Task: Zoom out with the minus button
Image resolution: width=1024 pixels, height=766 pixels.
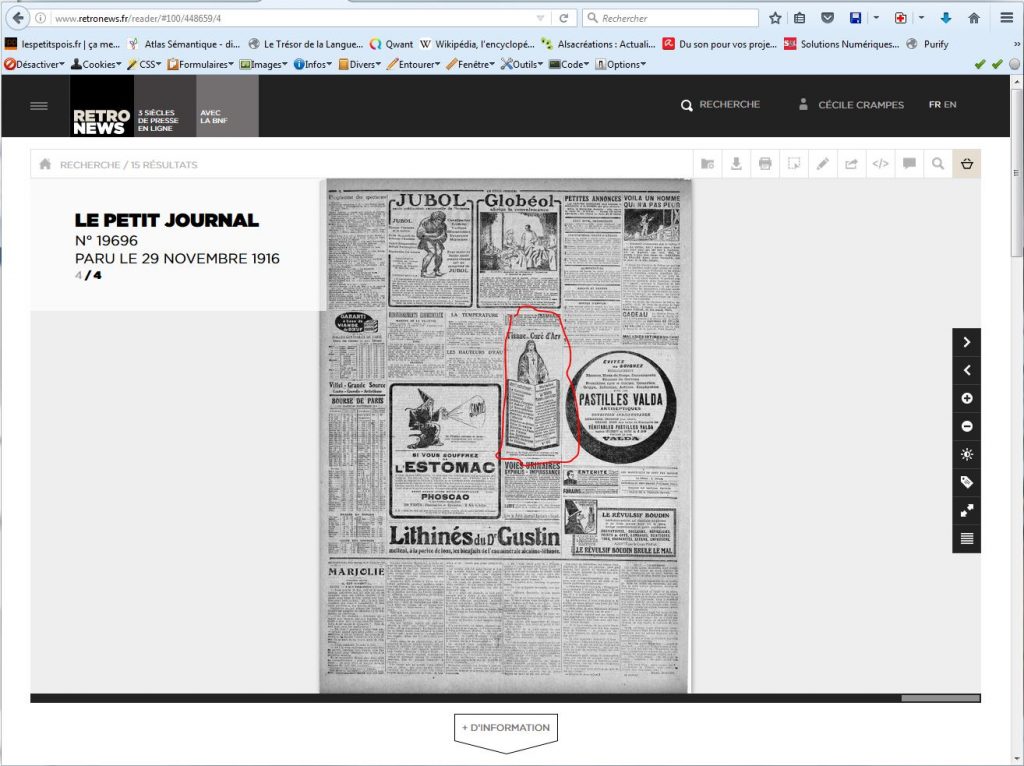Action: click(x=966, y=426)
